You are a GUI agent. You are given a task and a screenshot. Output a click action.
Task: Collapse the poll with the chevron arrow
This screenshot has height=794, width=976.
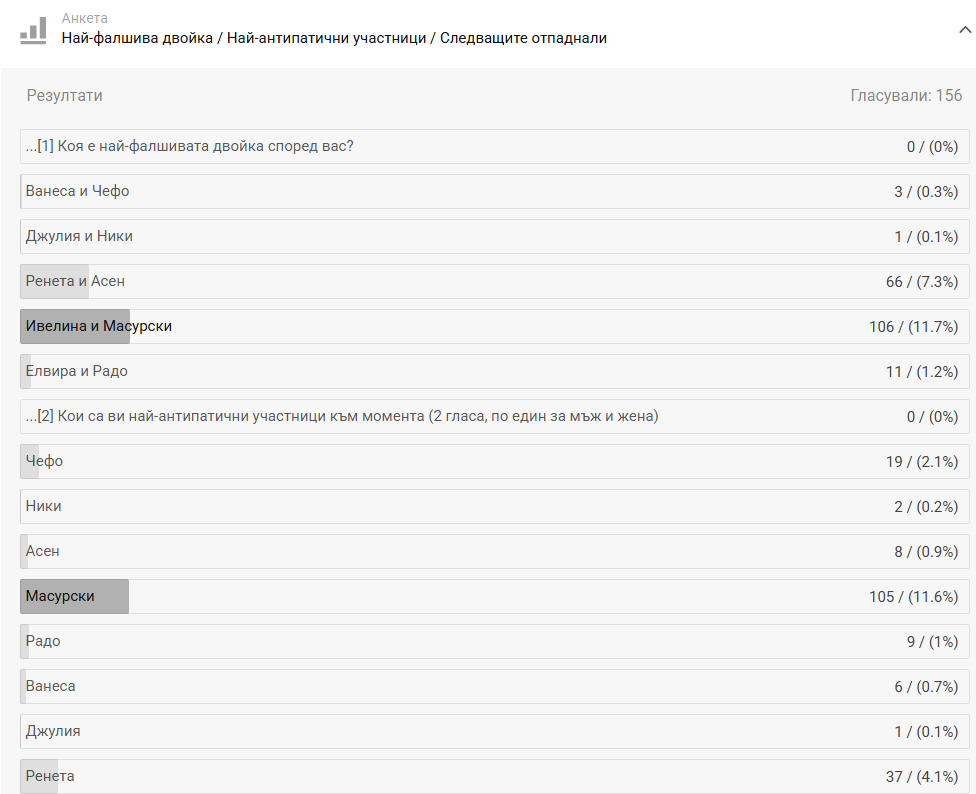pos(965,29)
